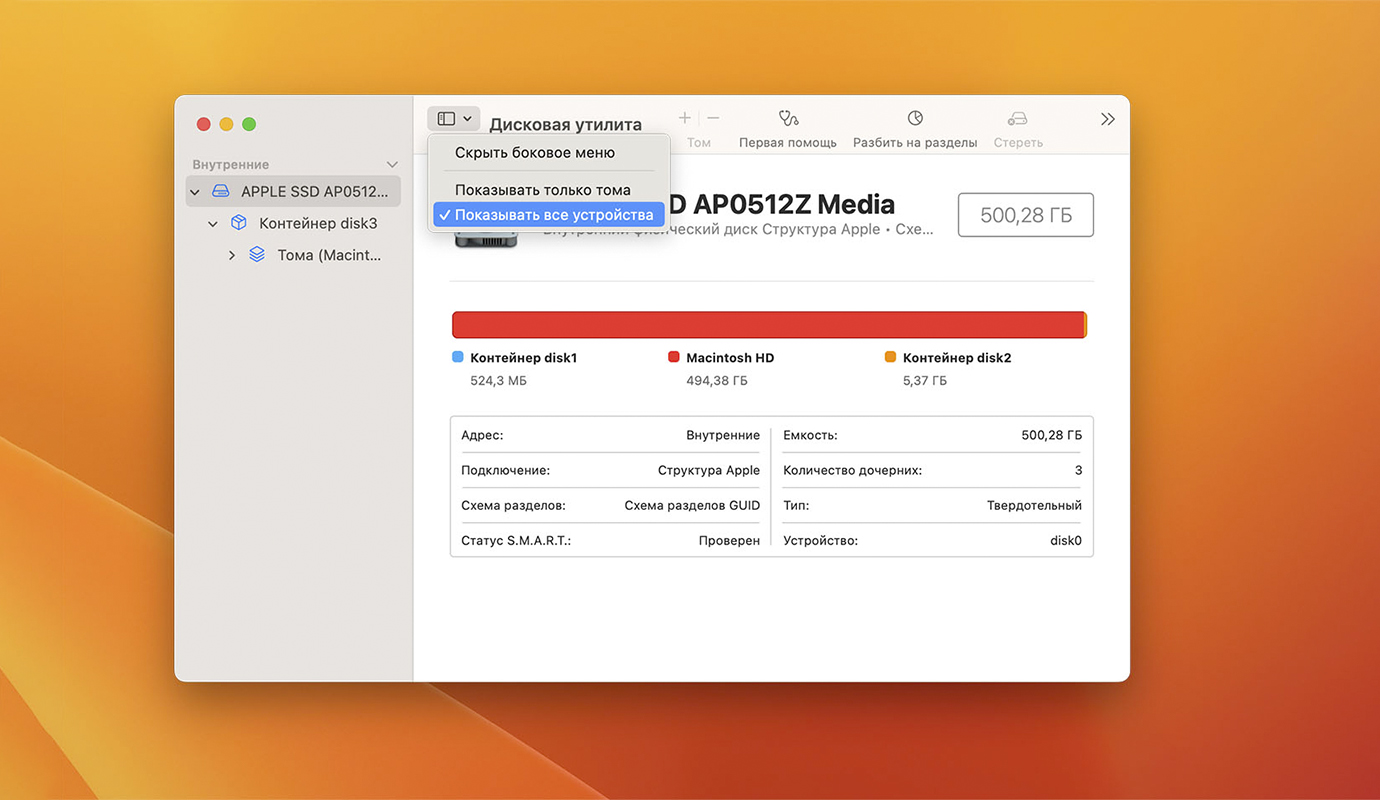Click the disk image thumbnail beside title
Image resolution: width=1380 pixels, height=800 pixels.
click(x=487, y=238)
